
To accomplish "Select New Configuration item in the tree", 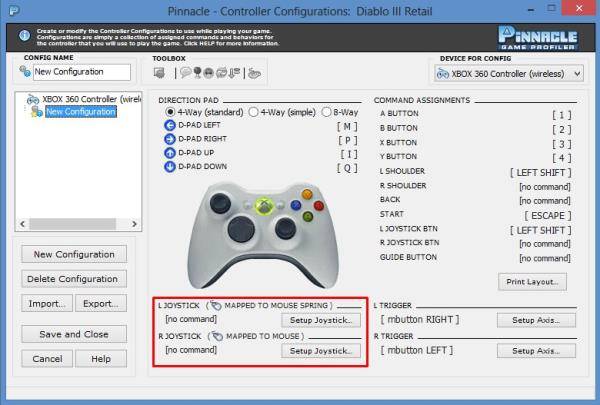I will tap(81, 112).
